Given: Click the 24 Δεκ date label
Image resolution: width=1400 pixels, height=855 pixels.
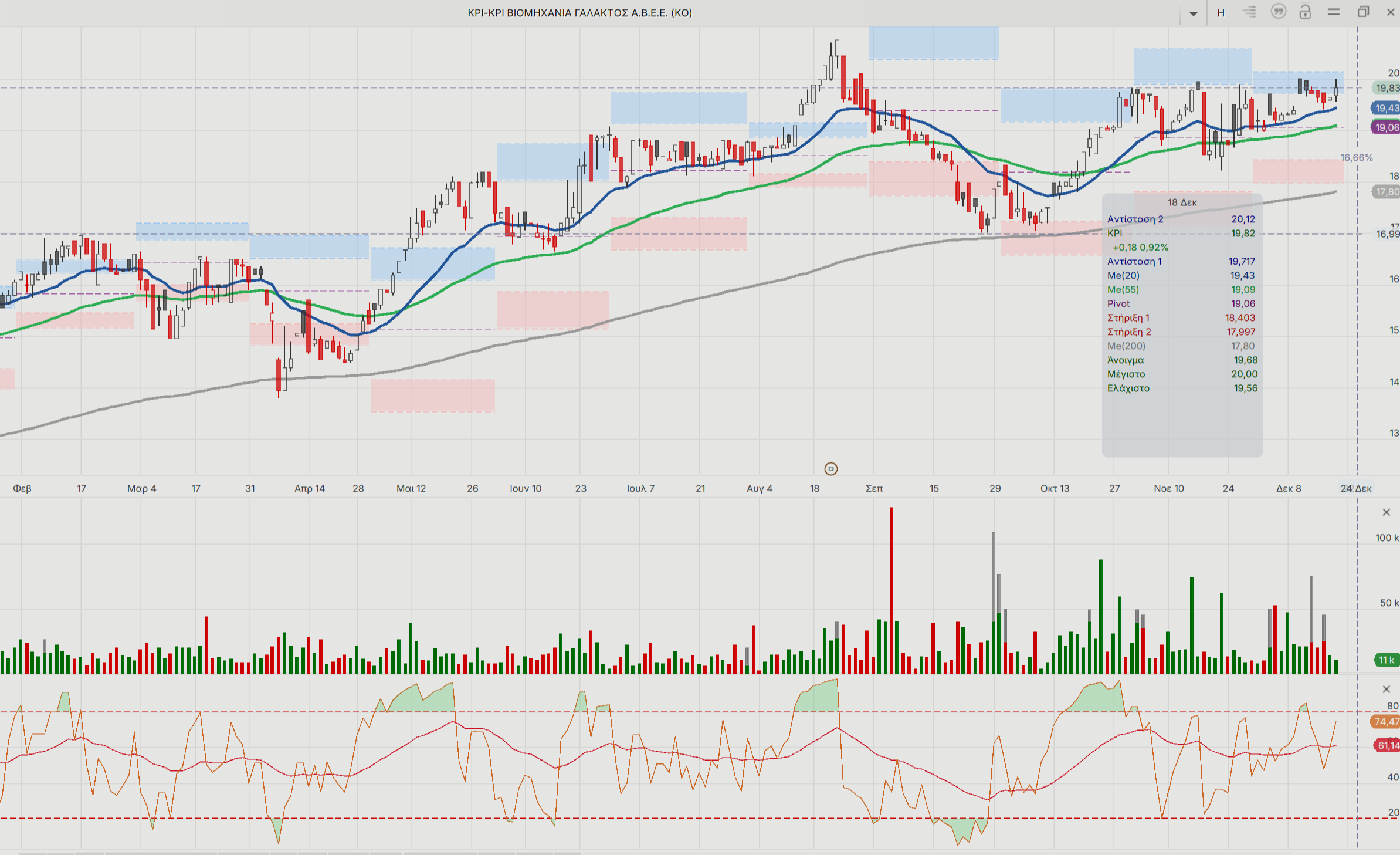Looking at the screenshot, I should point(1355,488).
